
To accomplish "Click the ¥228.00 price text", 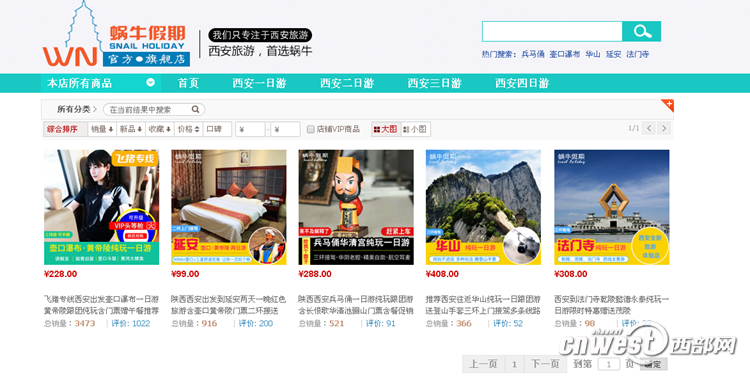I will pos(60,274).
